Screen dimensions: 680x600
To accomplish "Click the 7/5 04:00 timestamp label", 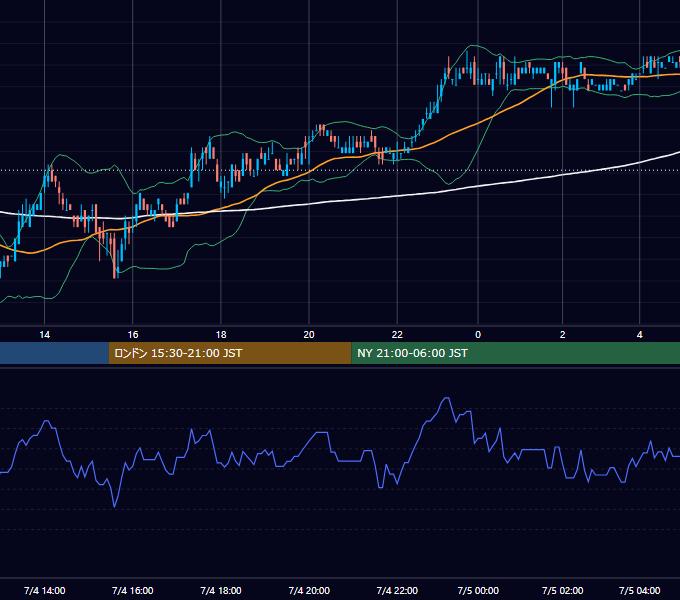I will pos(640,590).
